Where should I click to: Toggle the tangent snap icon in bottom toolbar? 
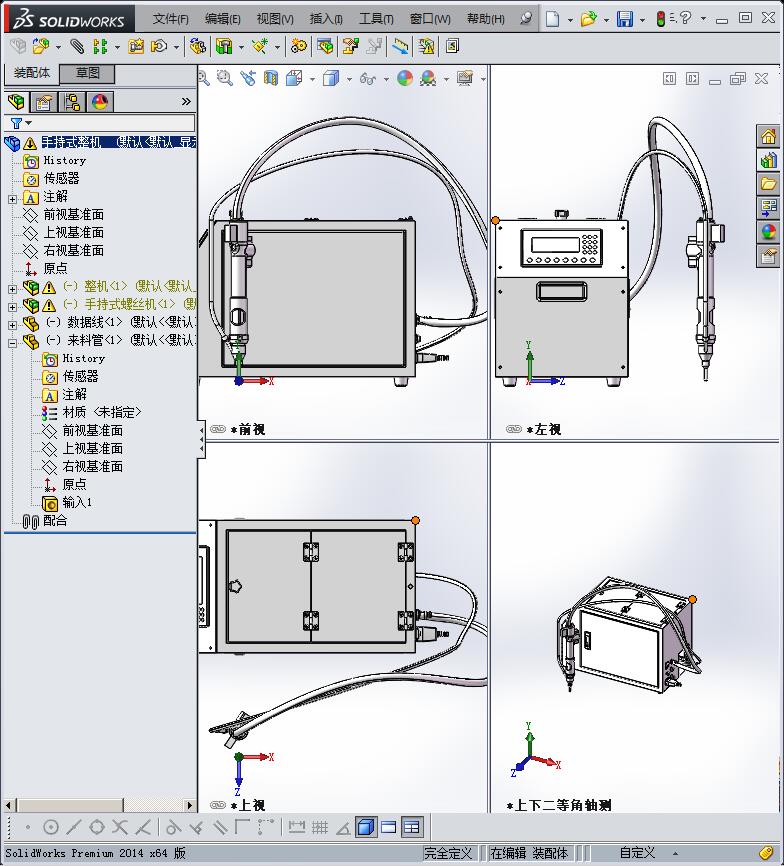click(x=173, y=827)
